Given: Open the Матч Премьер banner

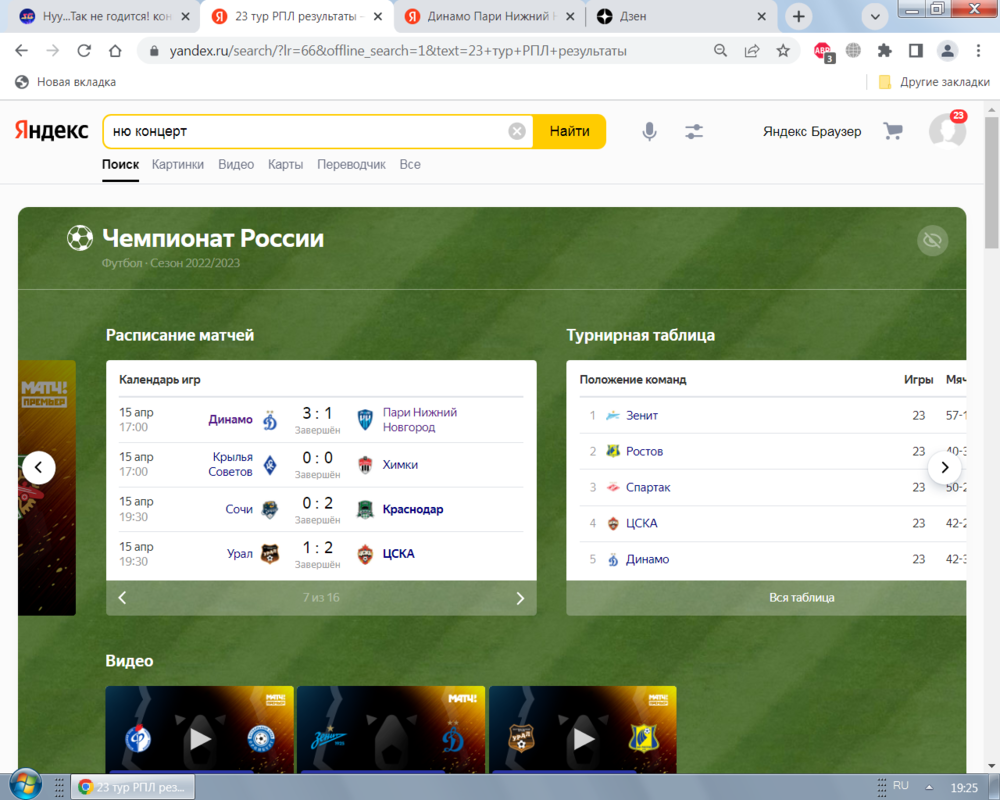Looking at the screenshot, I should pyautogui.click(x=47, y=488).
